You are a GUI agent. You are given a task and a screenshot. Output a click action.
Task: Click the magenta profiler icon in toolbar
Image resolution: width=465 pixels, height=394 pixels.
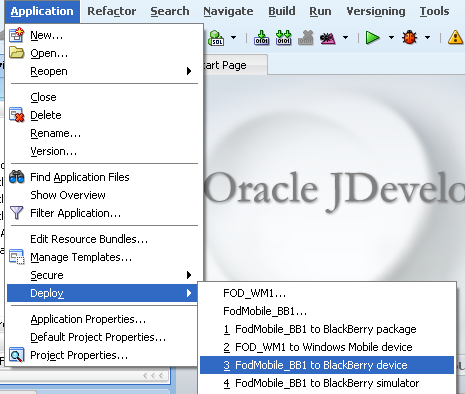327,38
